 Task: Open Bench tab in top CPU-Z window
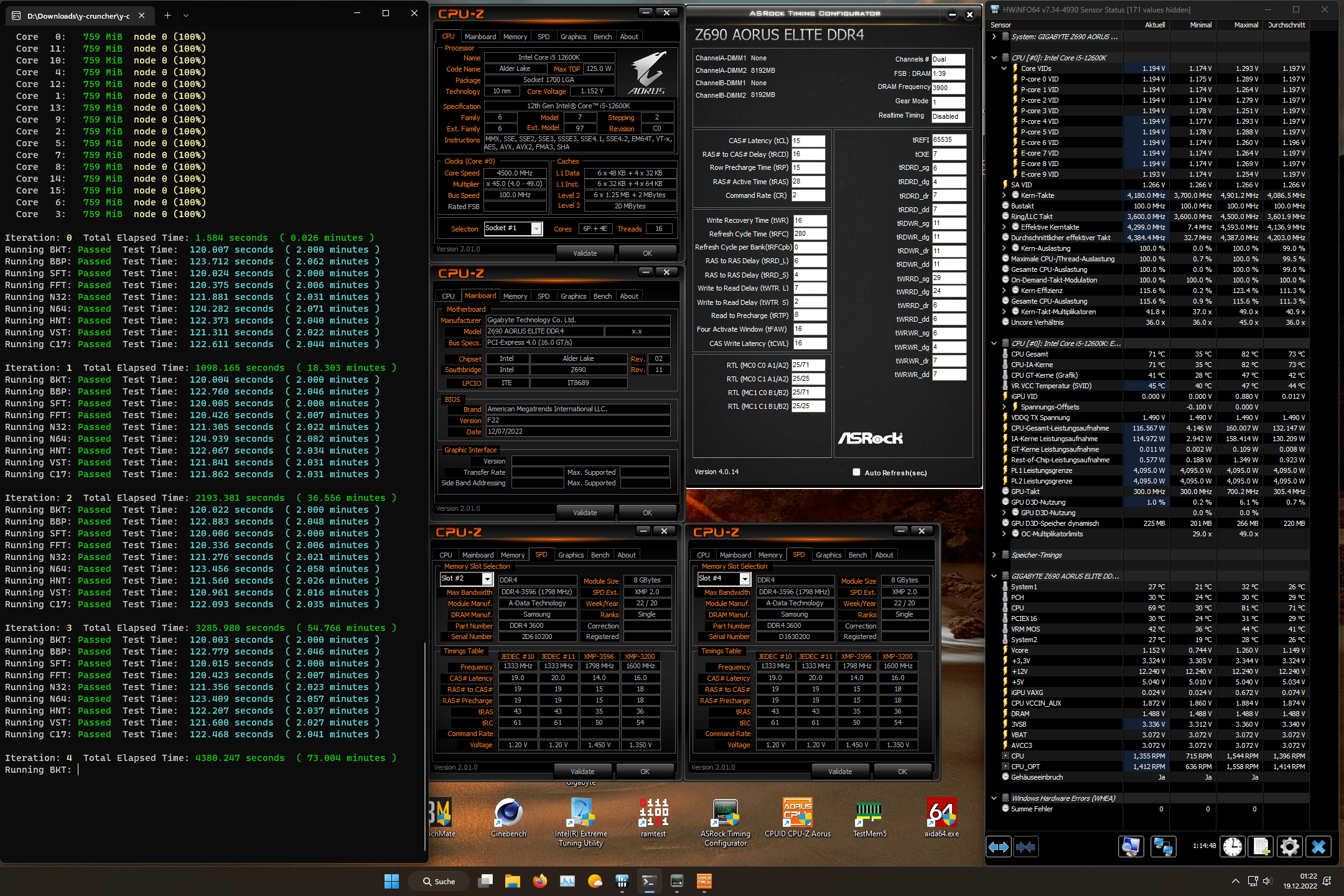click(602, 37)
